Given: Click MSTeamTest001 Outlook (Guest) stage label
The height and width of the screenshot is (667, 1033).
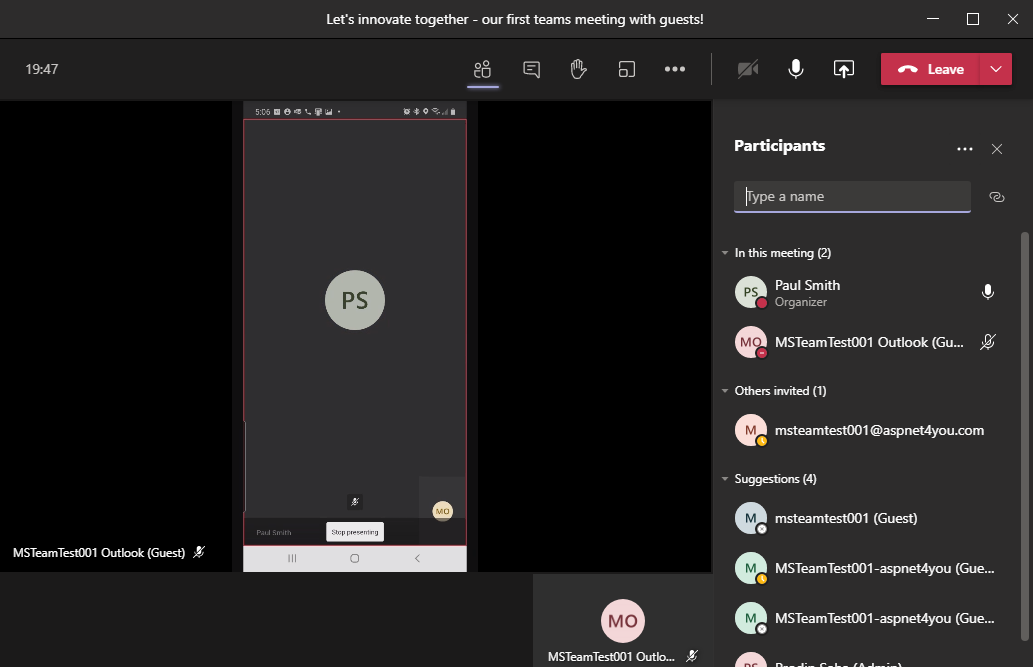Looking at the screenshot, I should pos(99,553).
